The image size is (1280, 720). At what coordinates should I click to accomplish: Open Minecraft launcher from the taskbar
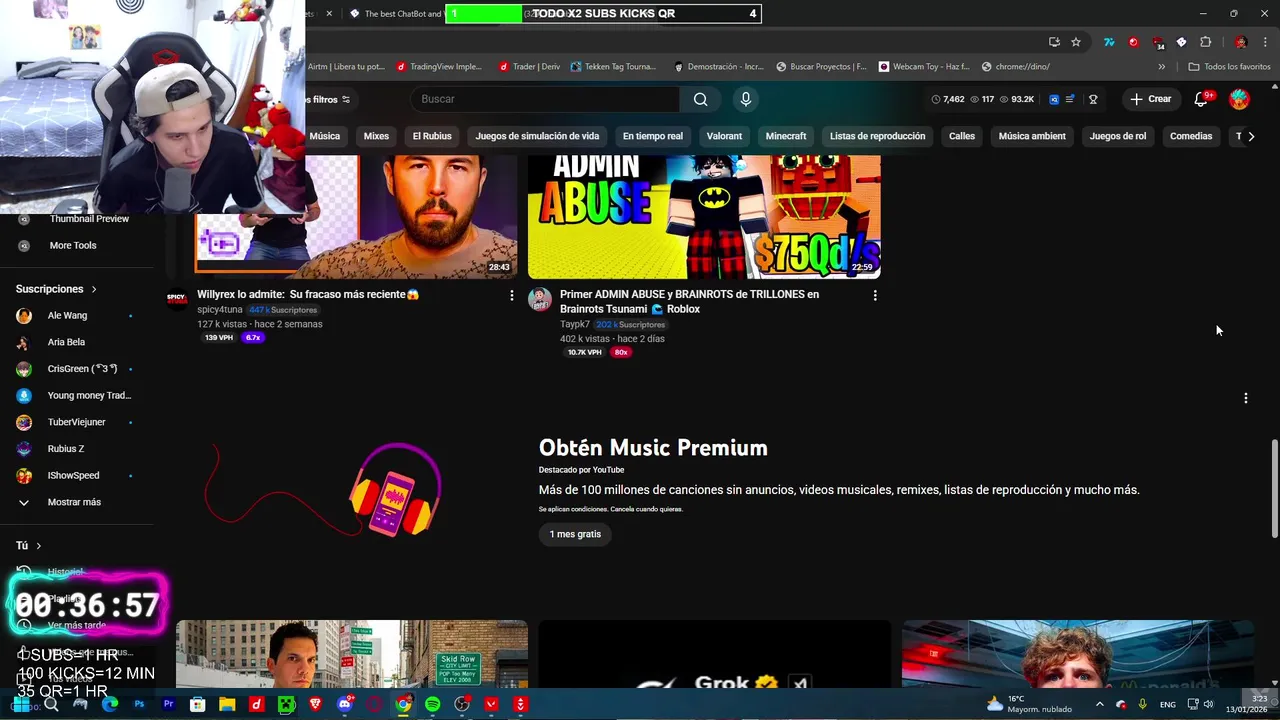(286, 704)
